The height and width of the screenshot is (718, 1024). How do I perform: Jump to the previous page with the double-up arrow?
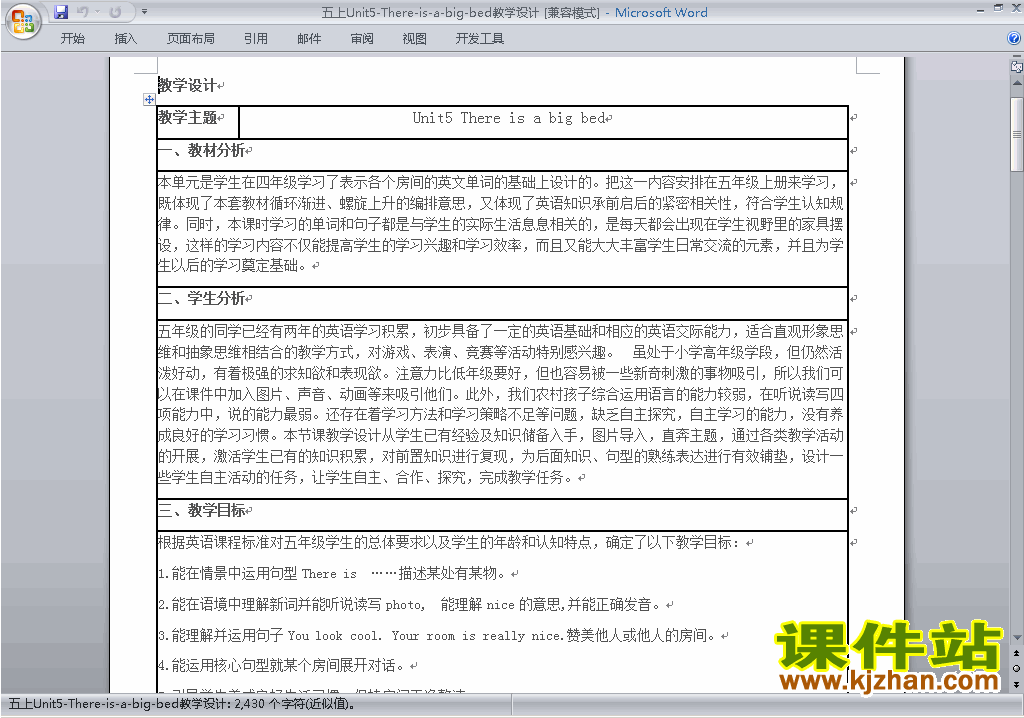1016,653
